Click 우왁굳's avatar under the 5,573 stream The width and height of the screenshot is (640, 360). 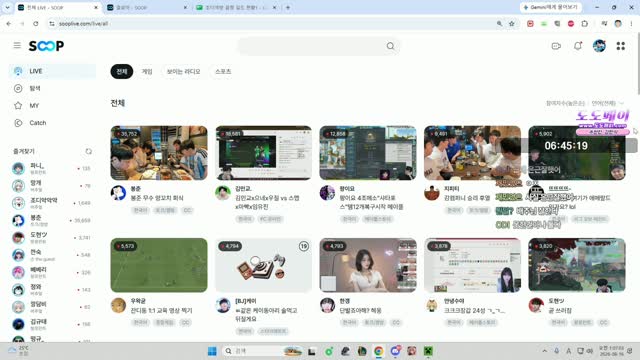(118, 305)
